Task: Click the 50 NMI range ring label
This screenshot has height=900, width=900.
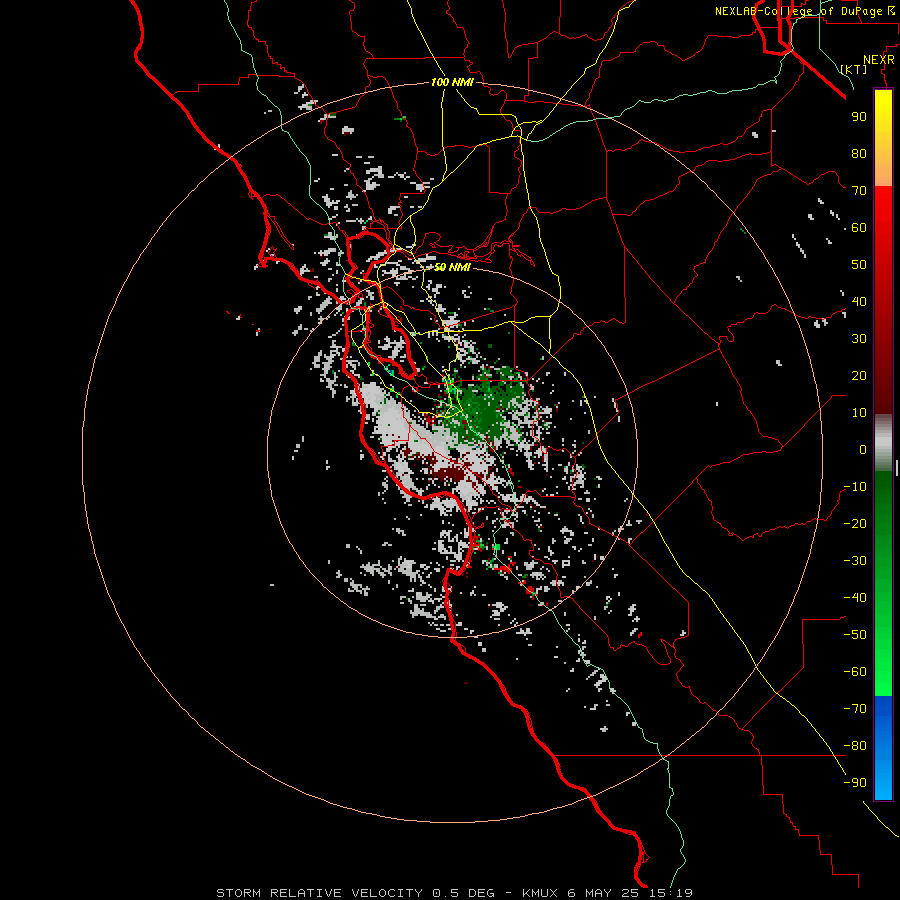Action: 452,267
